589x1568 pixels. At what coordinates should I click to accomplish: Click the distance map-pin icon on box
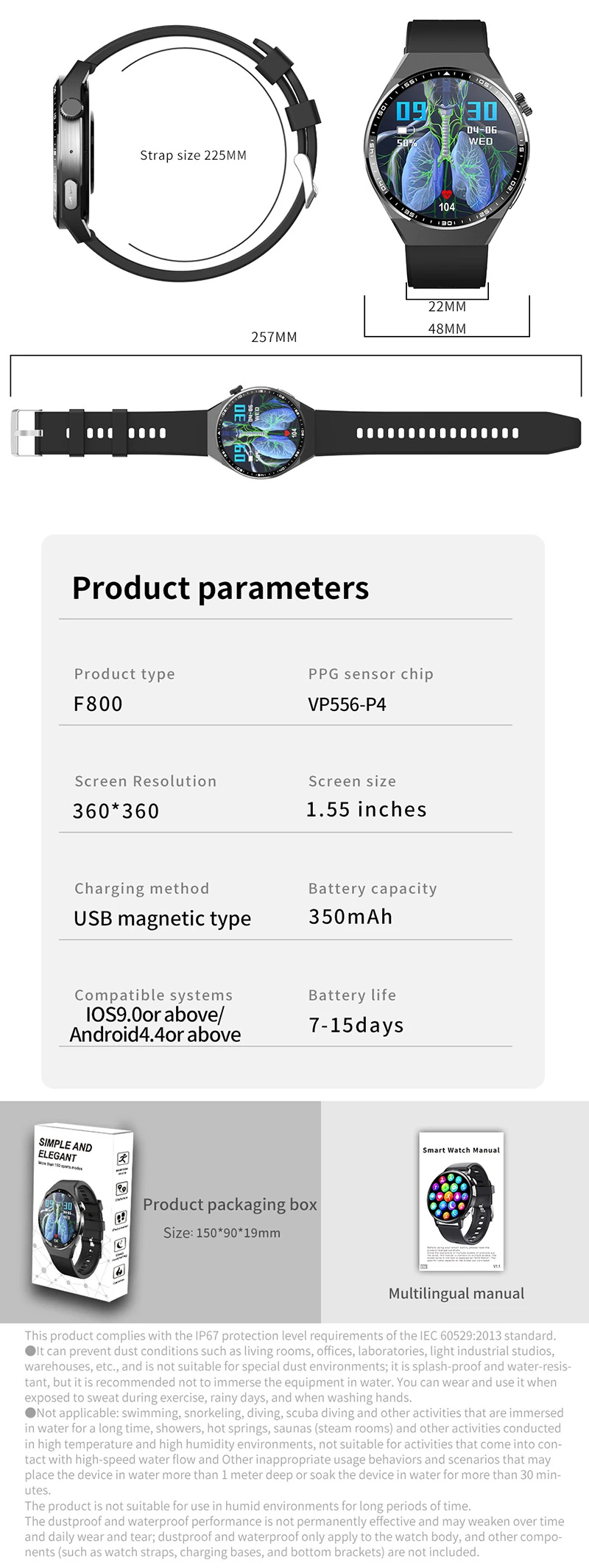122,1188
